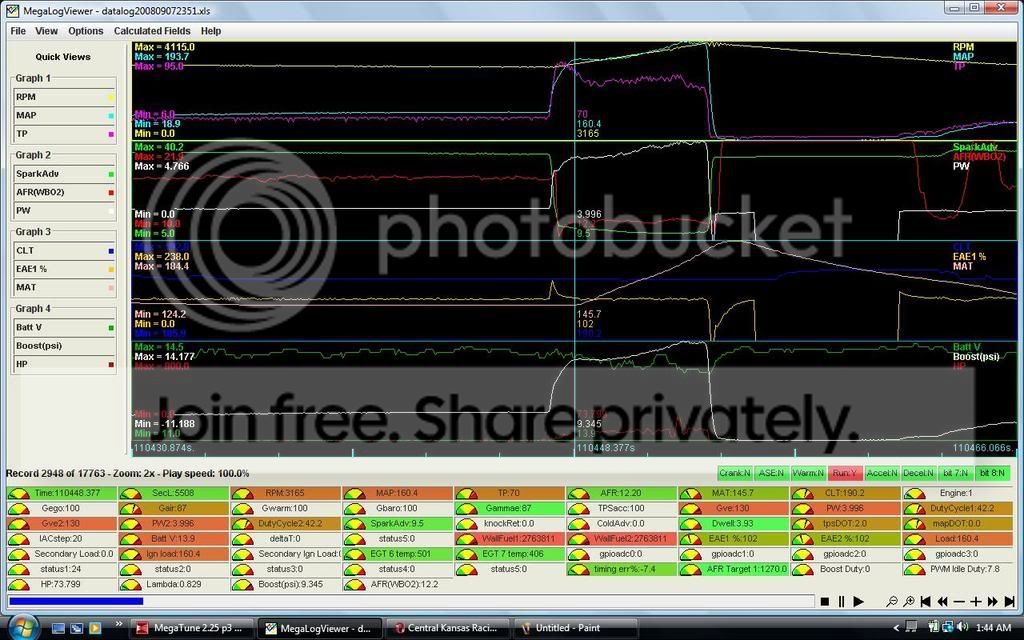Click the gauge icon beside Batt V:13.9
This screenshot has height=640, width=1024.
tap(130, 539)
